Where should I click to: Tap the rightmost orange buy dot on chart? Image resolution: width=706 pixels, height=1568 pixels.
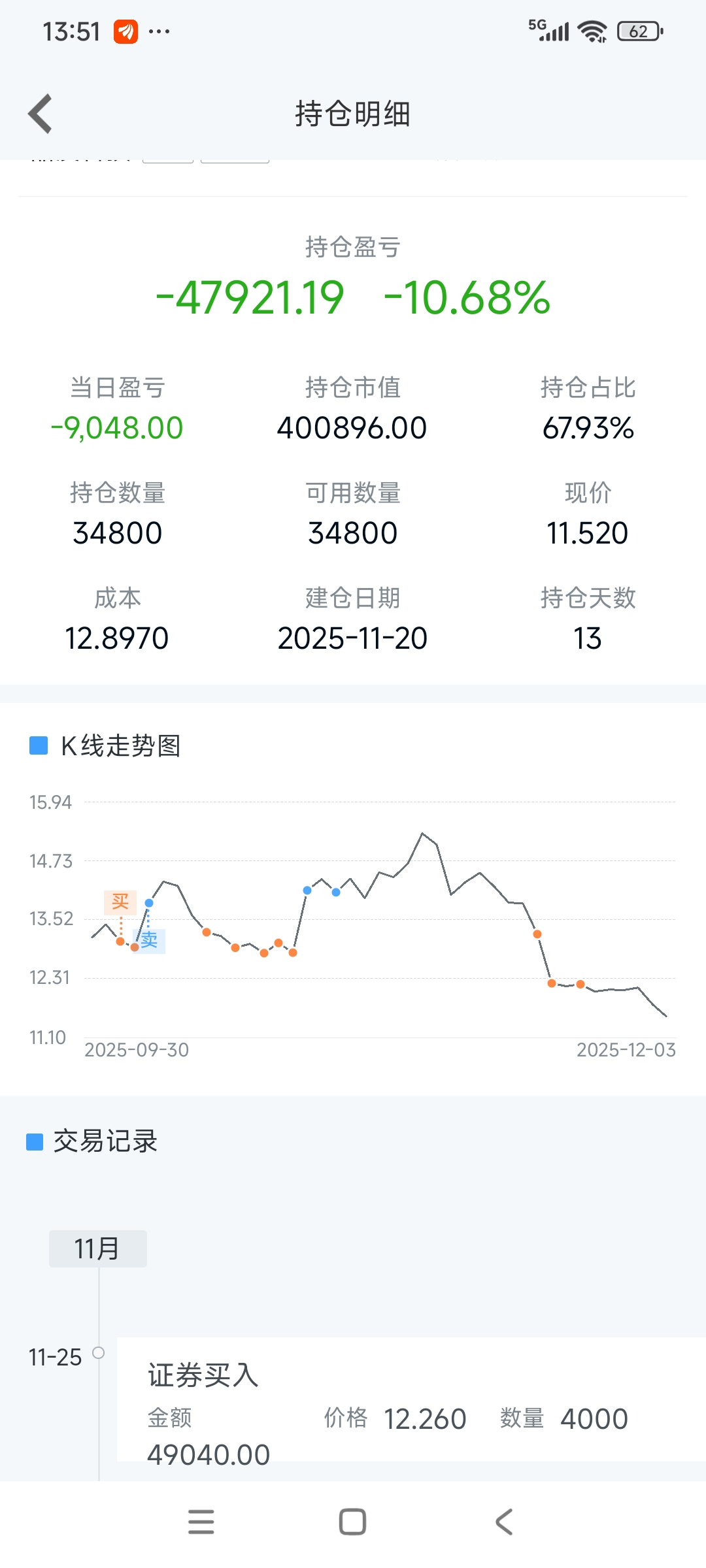[x=580, y=985]
